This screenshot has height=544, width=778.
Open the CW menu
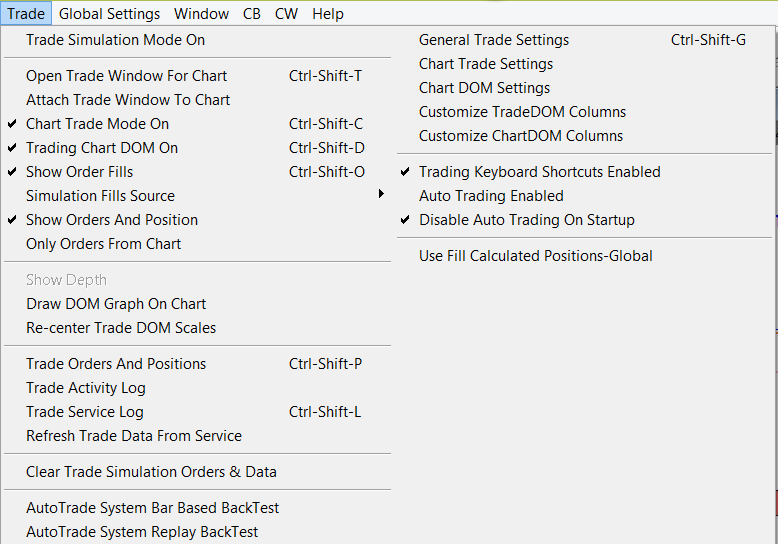point(286,14)
